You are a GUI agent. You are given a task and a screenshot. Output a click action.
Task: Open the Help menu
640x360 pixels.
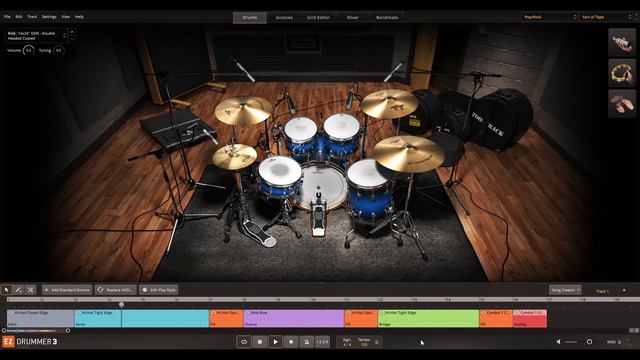coord(79,17)
